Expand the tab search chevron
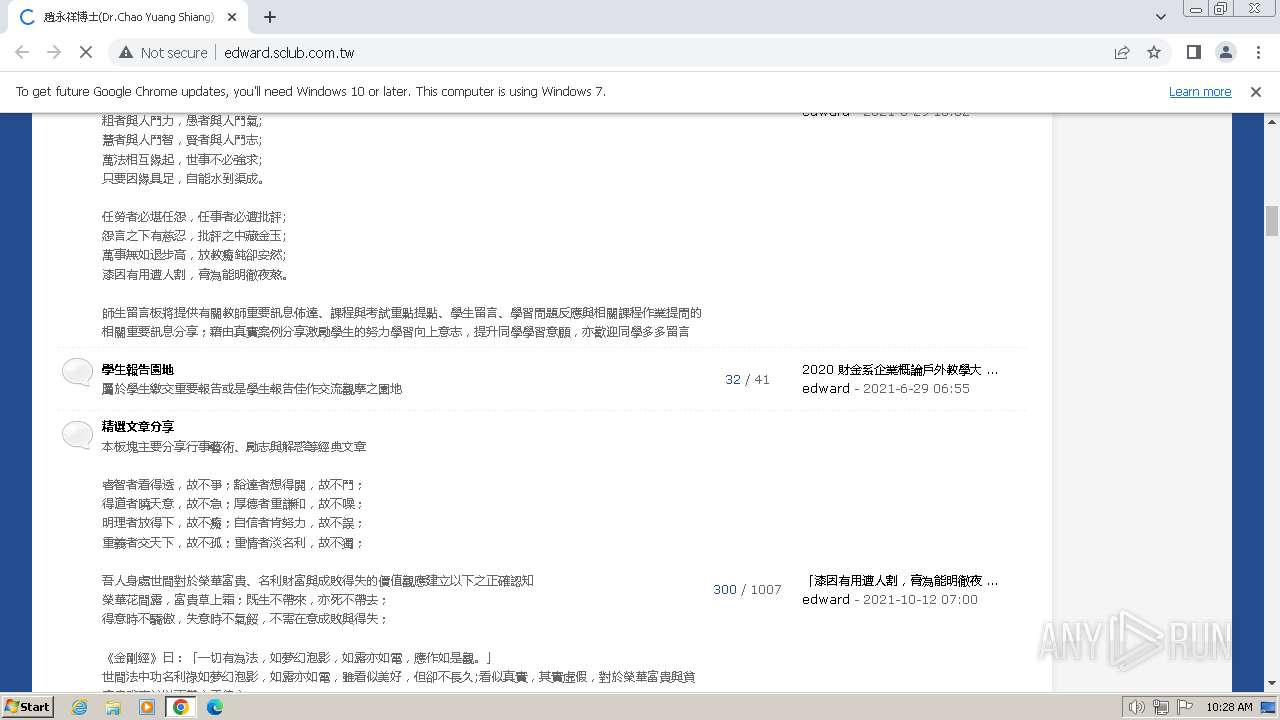This screenshot has height=720, width=1280. click(x=1160, y=17)
